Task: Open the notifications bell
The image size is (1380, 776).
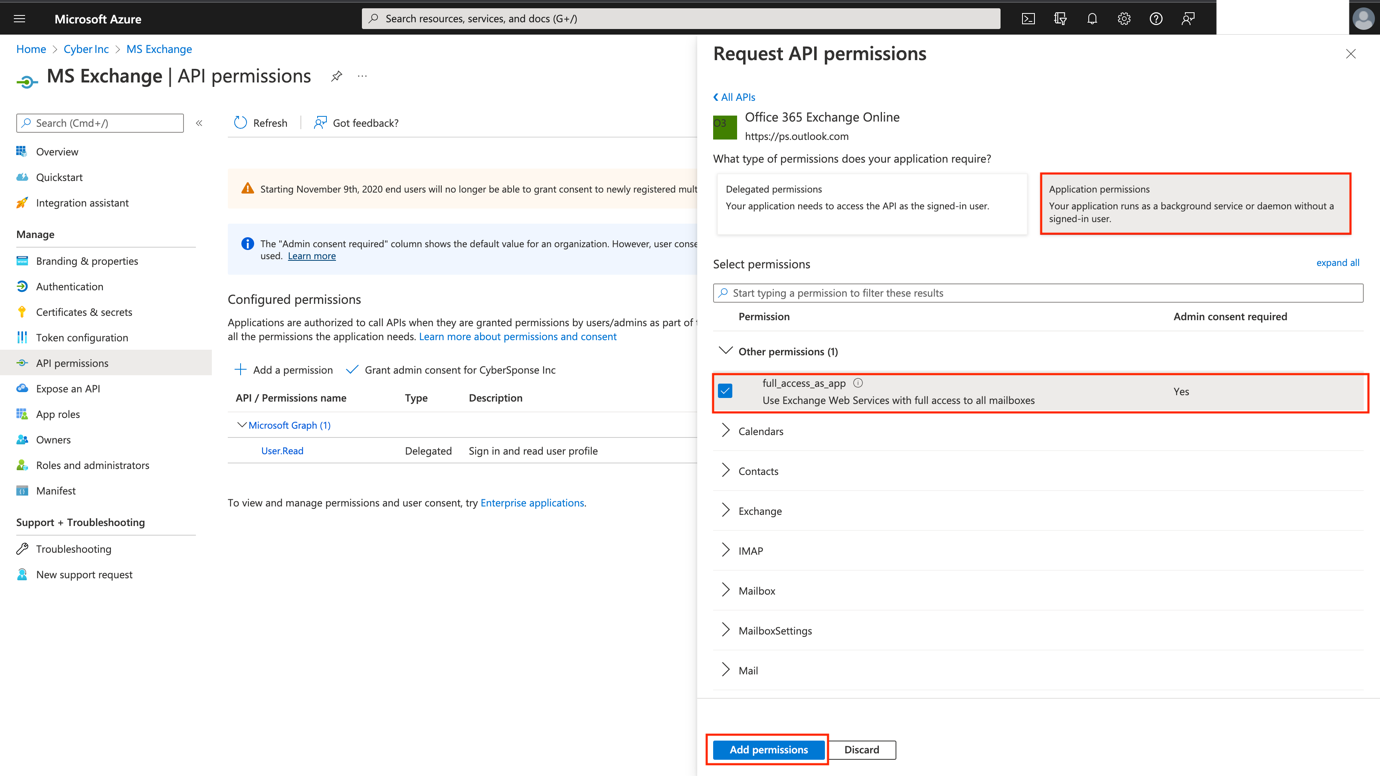Action: point(1092,19)
